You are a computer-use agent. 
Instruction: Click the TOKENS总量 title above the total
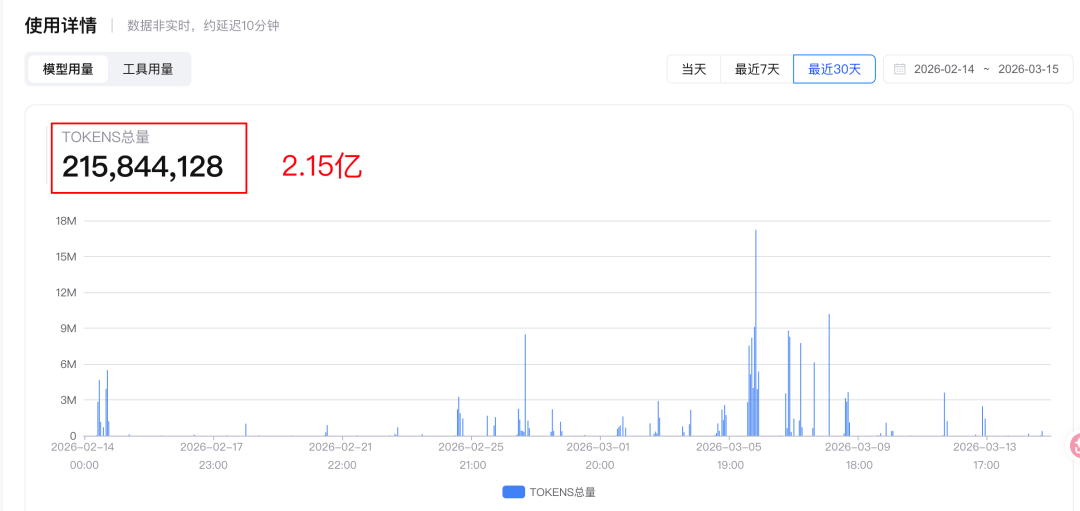(x=105, y=137)
